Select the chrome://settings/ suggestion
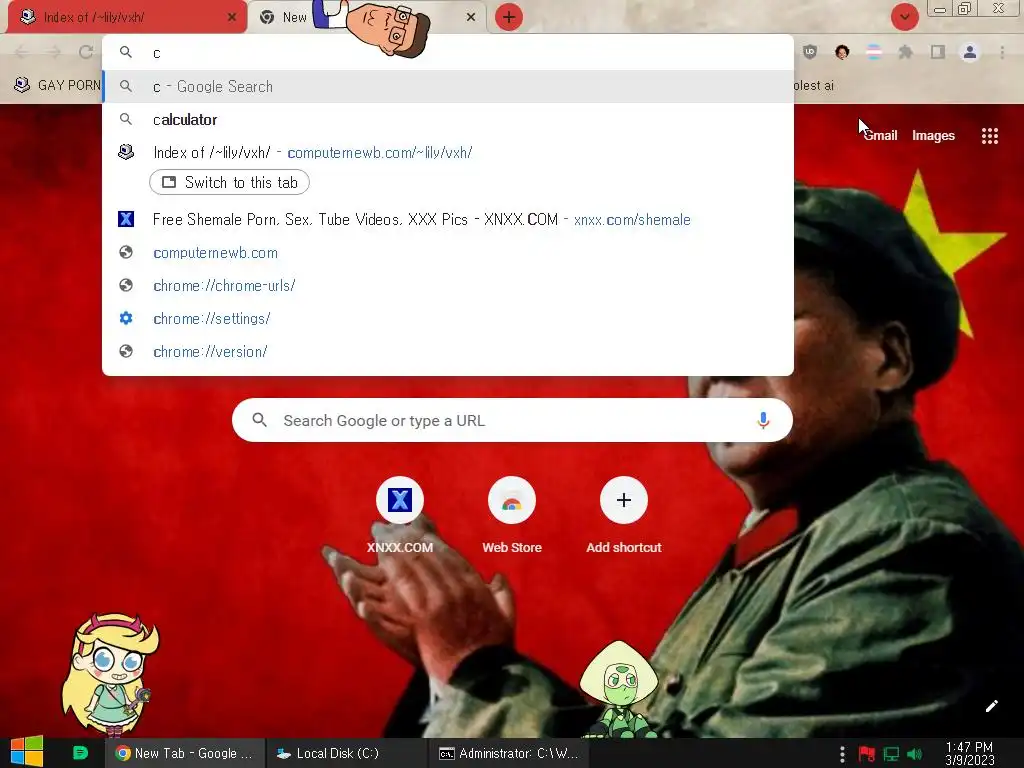This screenshot has width=1024, height=768. [448, 319]
